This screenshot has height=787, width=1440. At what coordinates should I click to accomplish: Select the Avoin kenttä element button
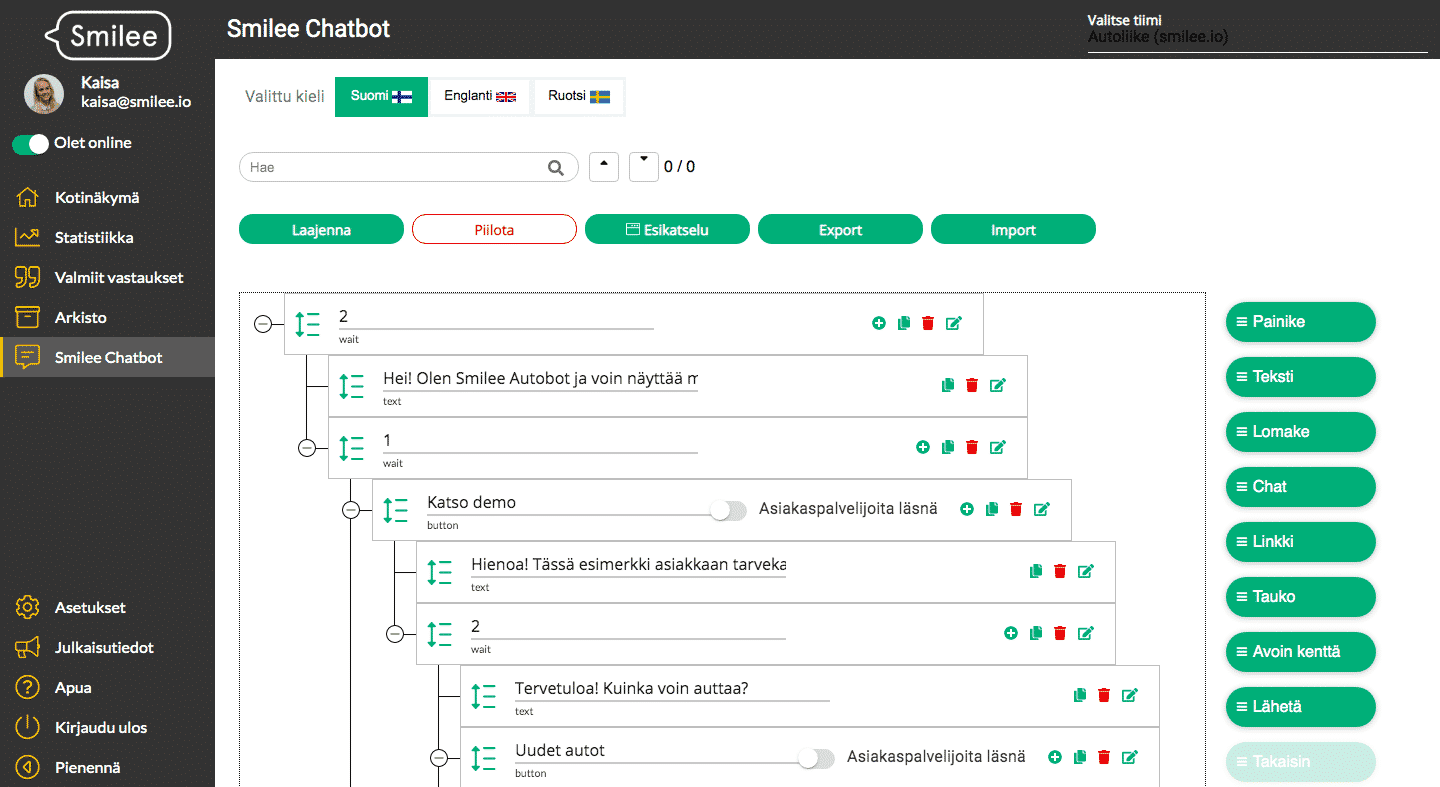coord(1301,652)
